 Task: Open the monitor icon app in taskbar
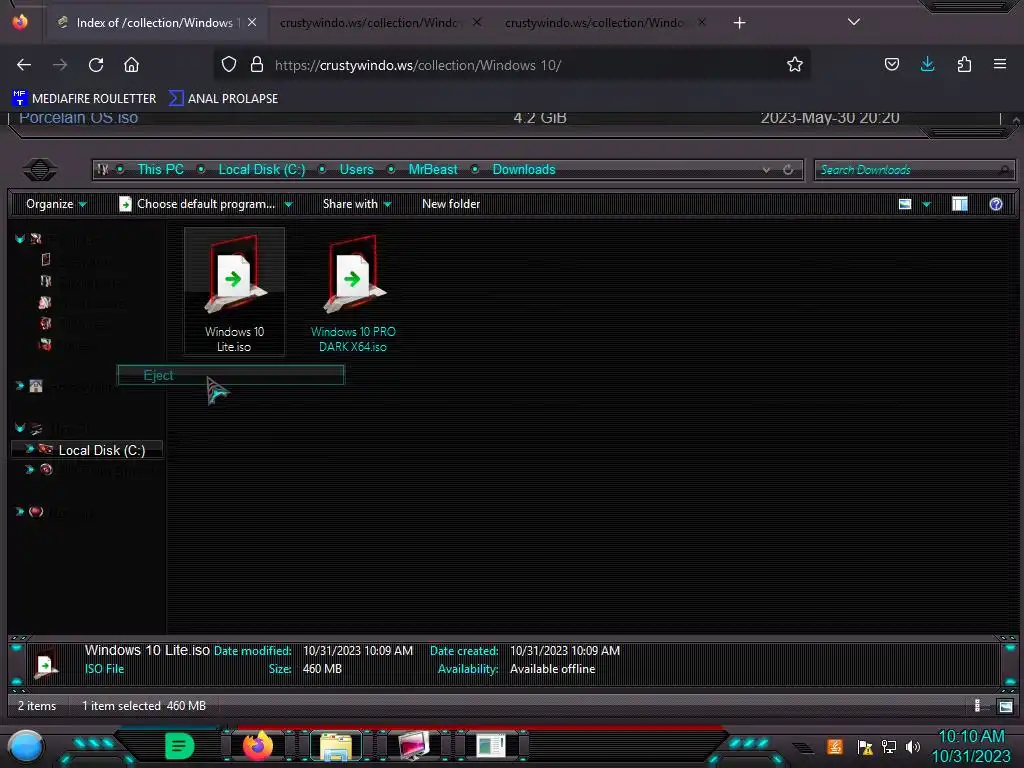click(x=413, y=746)
